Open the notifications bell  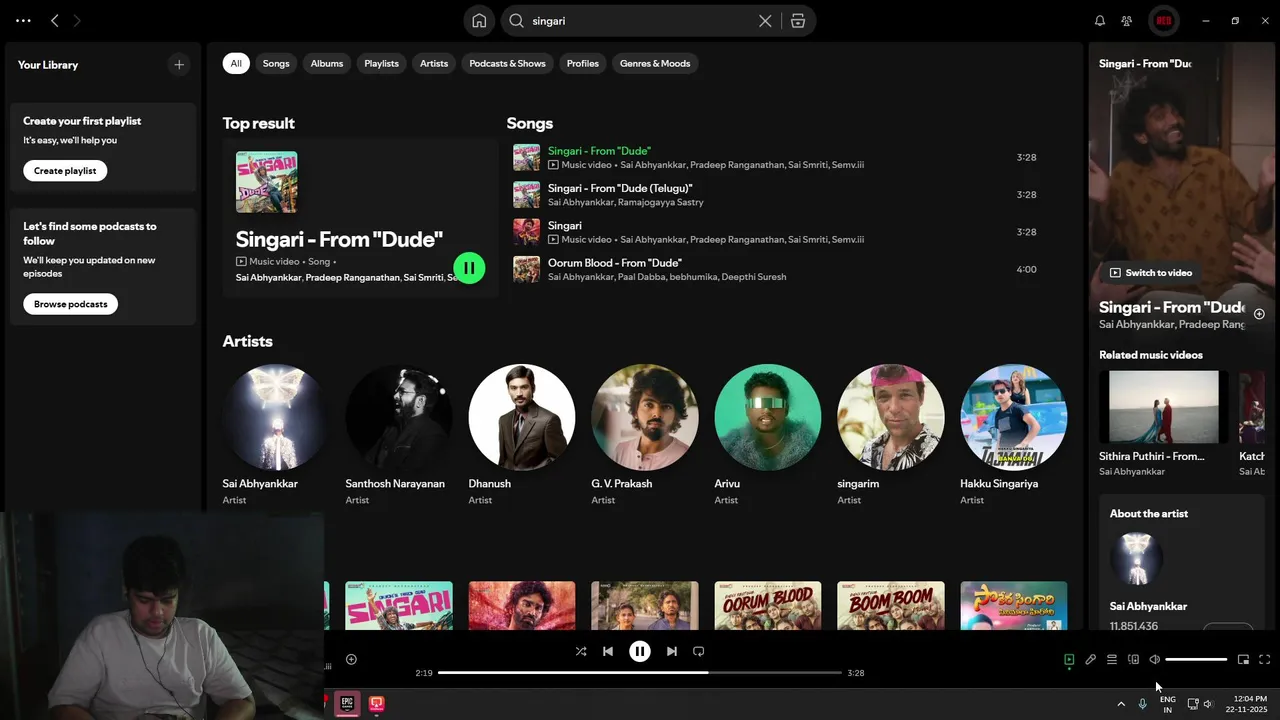tap(1100, 21)
